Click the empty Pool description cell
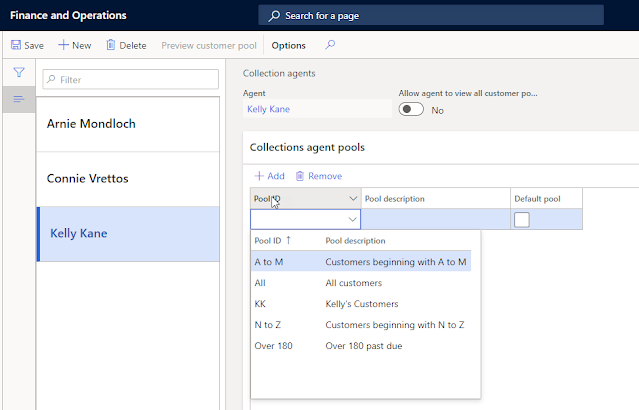639x410 pixels. click(436, 219)
